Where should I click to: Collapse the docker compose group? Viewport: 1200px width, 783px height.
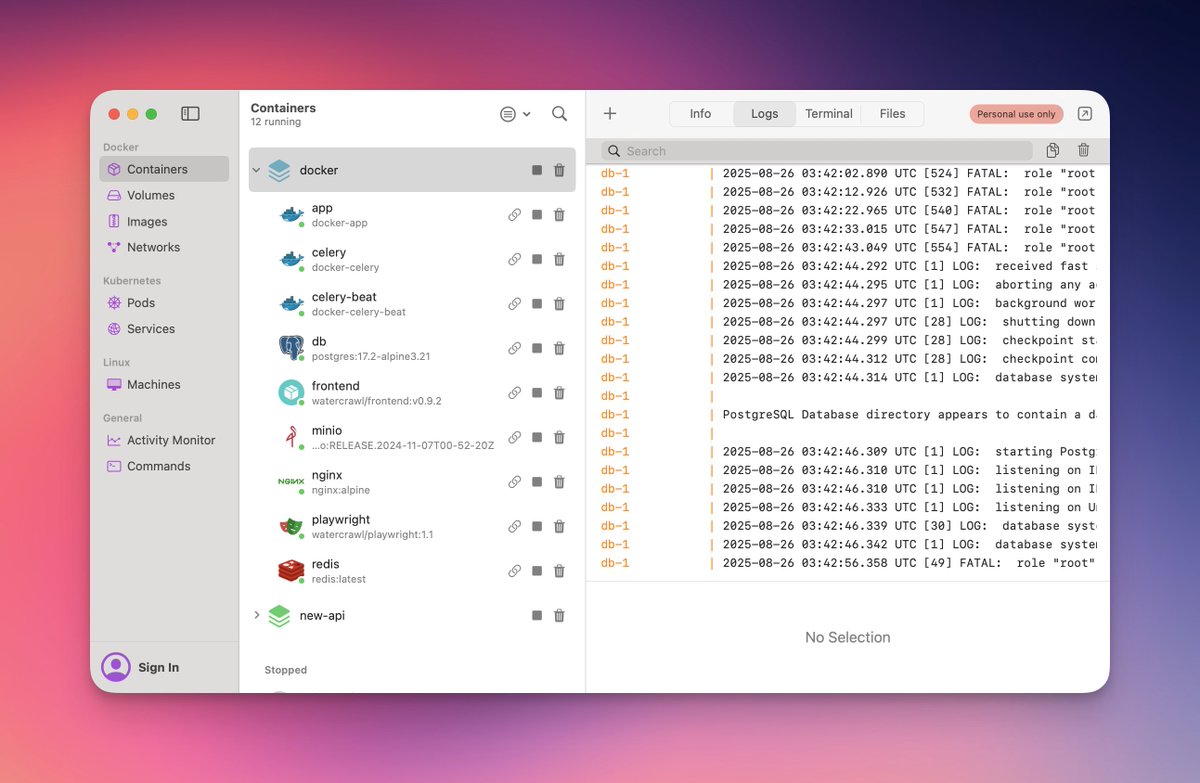click(x=256, y=170)
